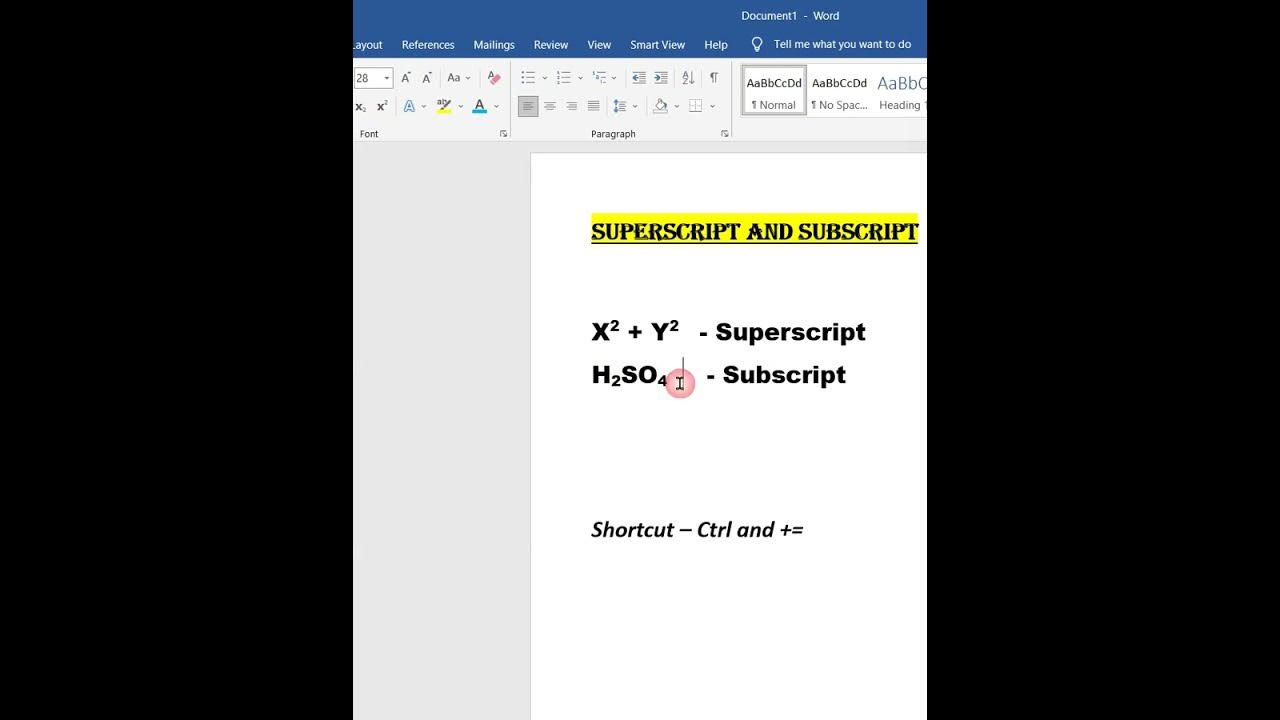Expand shading color options arrow

676,106
